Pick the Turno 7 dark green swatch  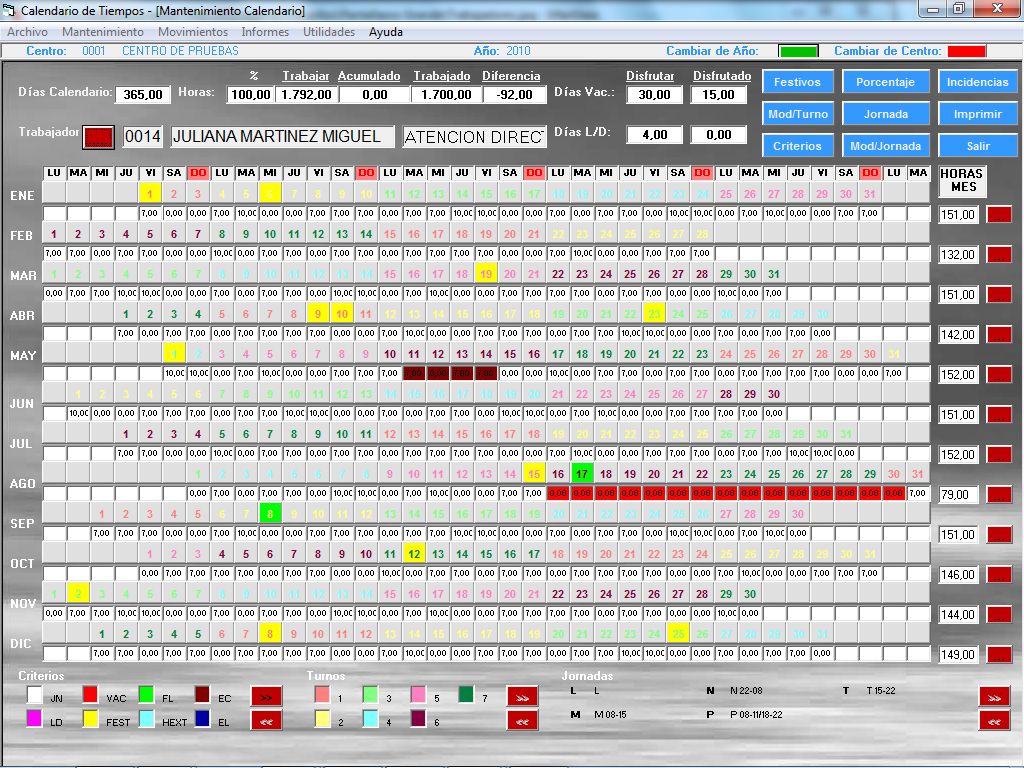(466, 696)
